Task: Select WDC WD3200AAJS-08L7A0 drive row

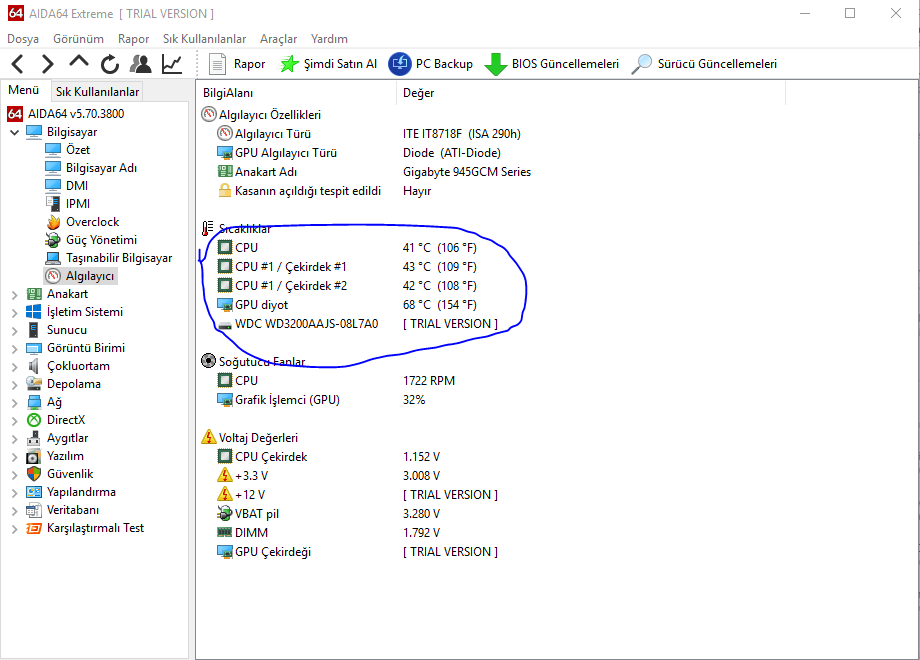Action: pos(357,324)
